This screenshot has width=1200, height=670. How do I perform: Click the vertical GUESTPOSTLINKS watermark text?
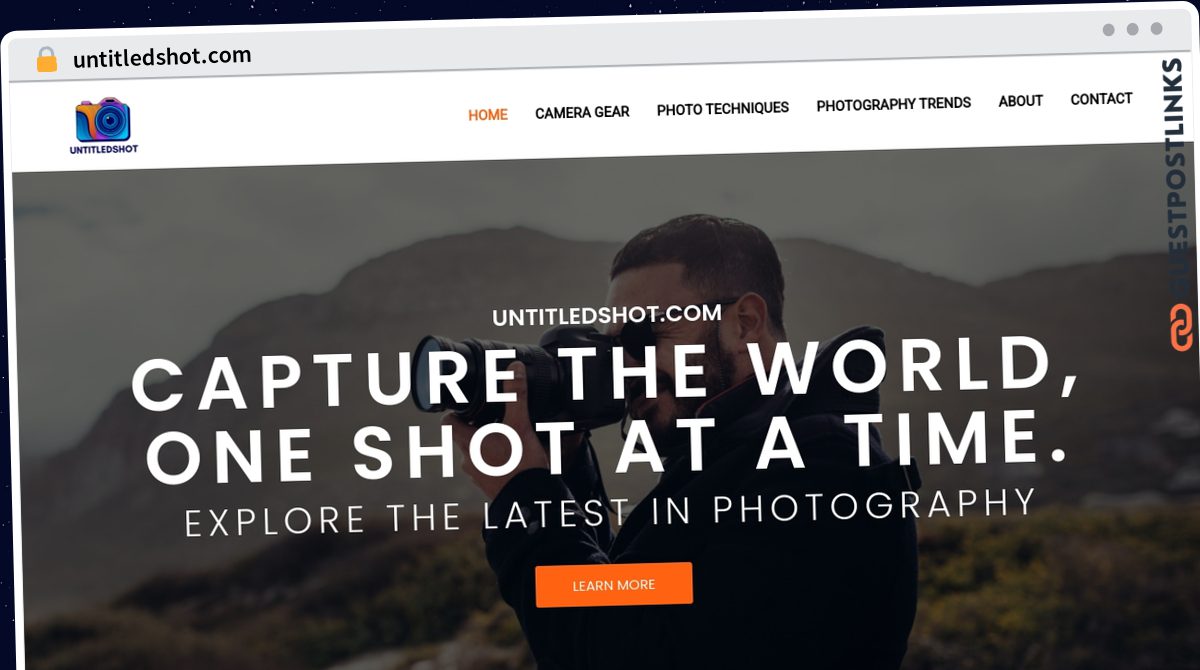(x=1179, y=178)
